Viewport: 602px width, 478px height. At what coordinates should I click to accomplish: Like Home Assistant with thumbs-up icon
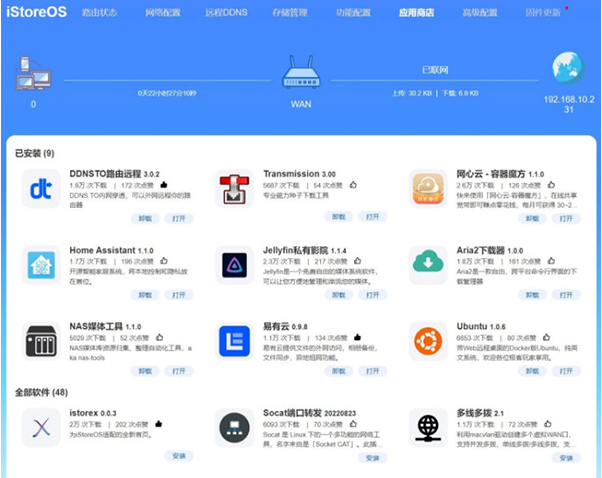point(164,261)
